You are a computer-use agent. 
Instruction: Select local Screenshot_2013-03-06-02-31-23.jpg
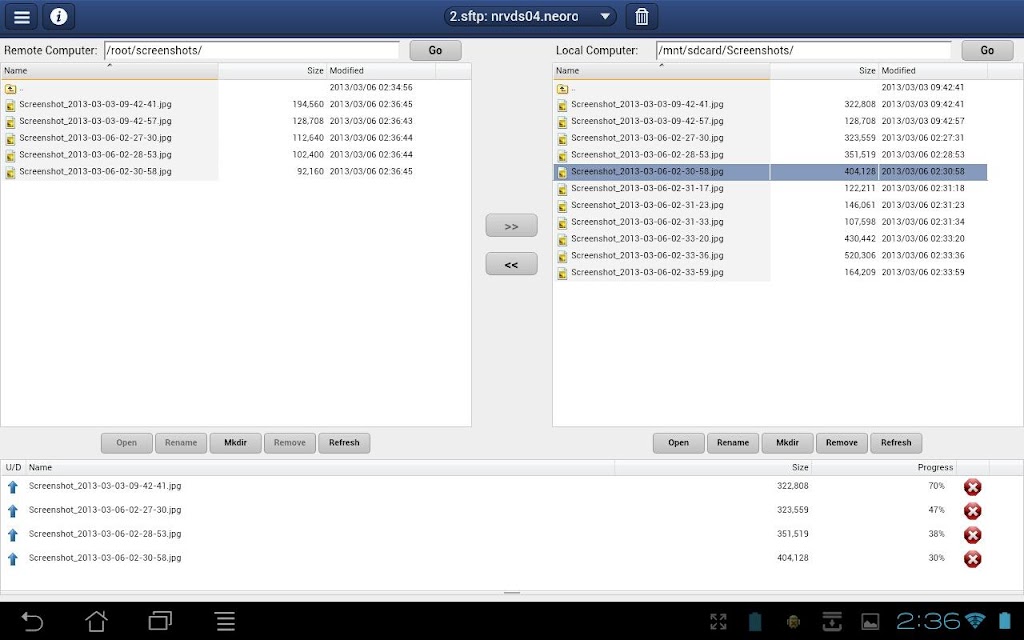point(647,206)
